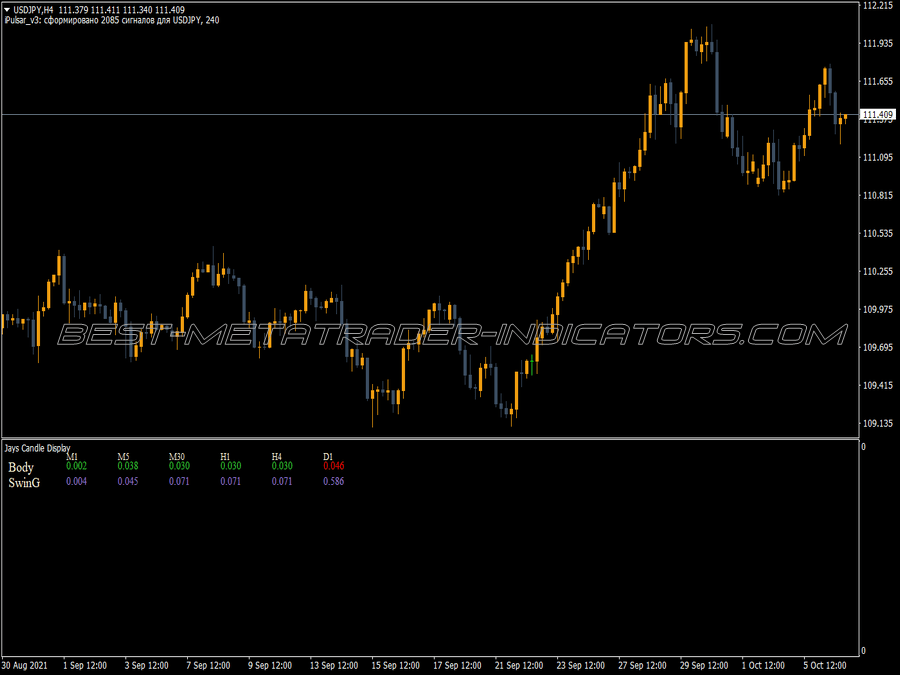Click the M30 timeframe header

click(176, 455)
